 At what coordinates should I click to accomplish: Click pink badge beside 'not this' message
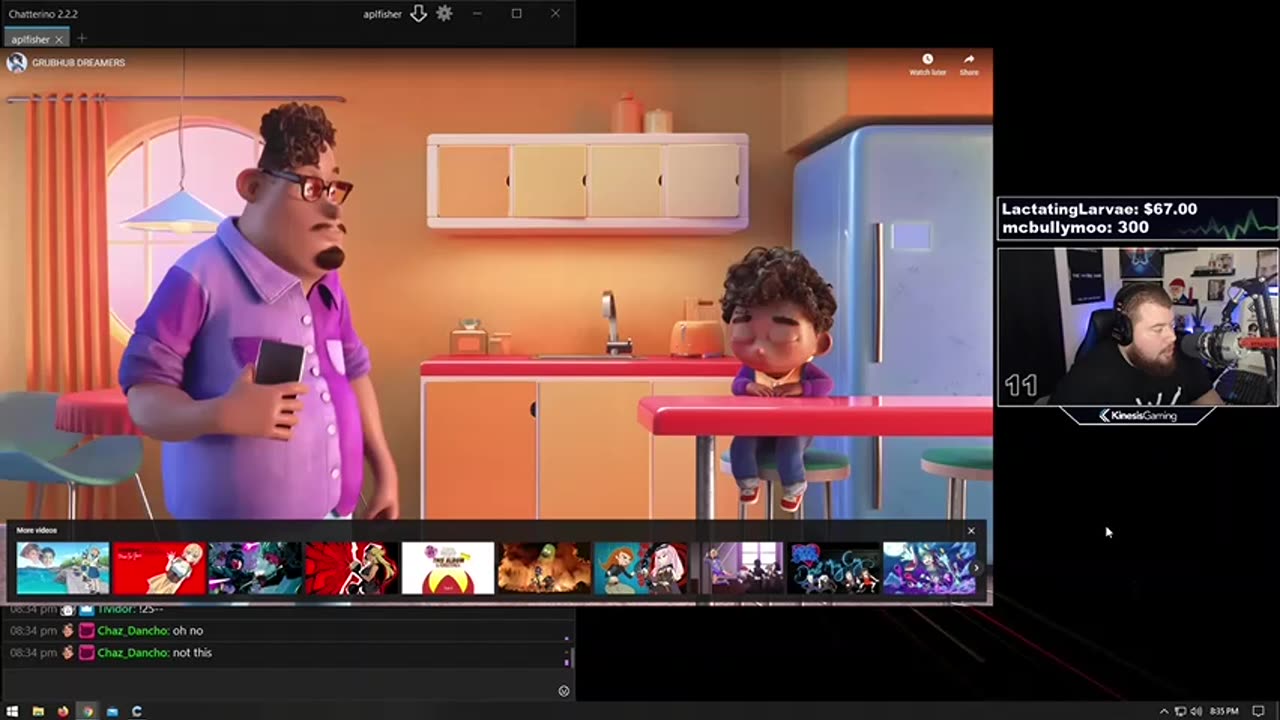(86, 653)
